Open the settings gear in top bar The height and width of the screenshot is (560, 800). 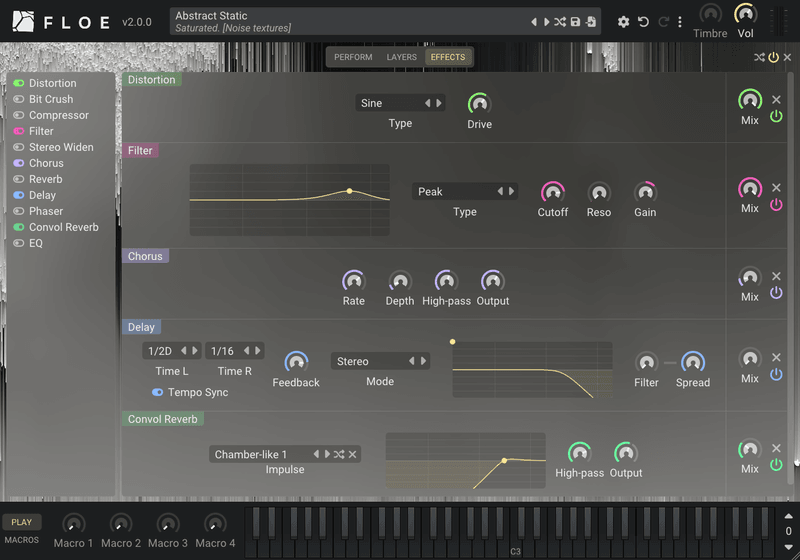point(623,22)
